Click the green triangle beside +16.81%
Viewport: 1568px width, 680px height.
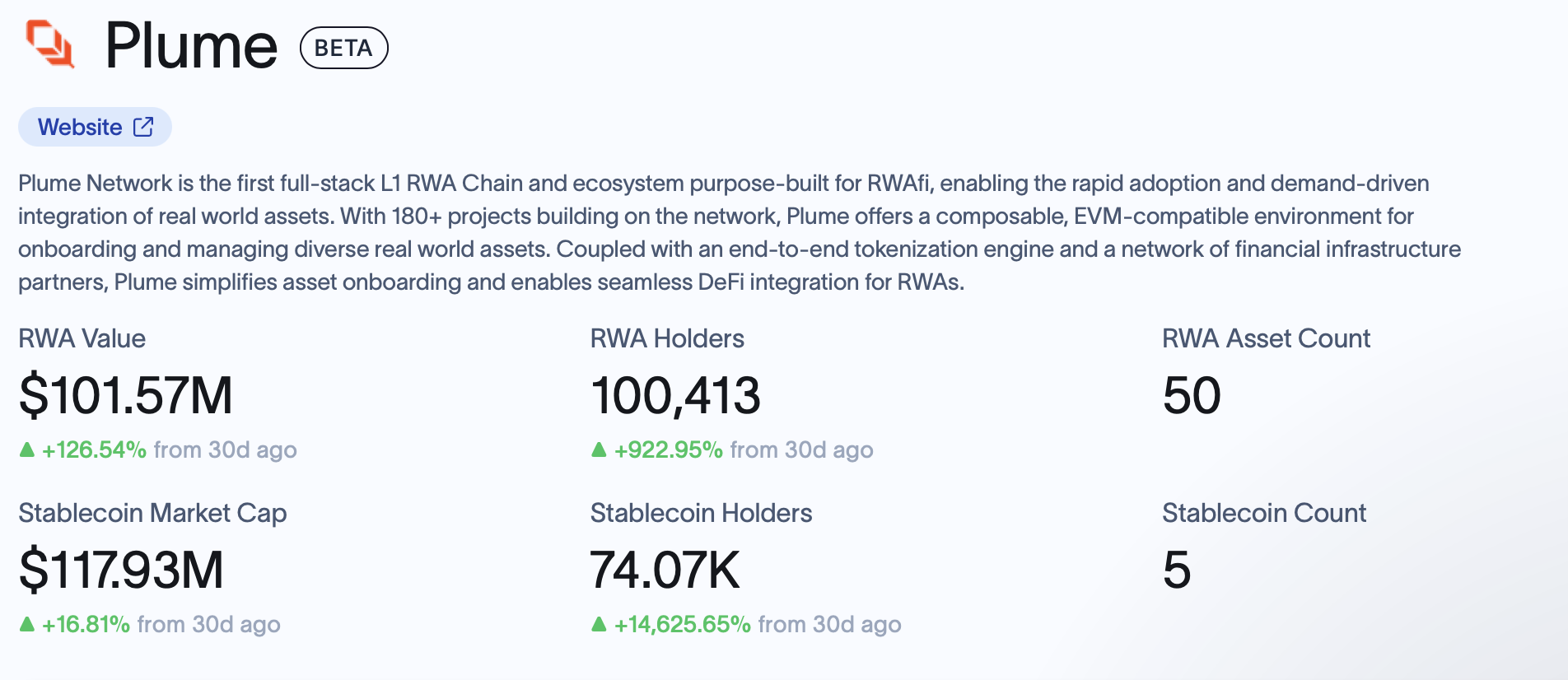(26, 624)
